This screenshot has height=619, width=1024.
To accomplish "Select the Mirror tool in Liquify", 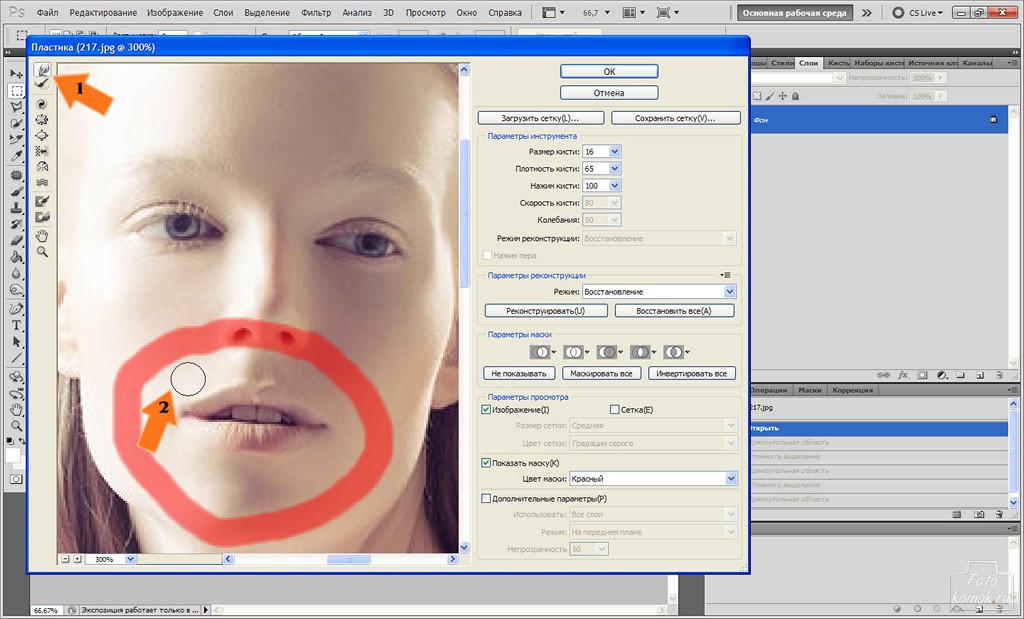I will tap(42, 167).
